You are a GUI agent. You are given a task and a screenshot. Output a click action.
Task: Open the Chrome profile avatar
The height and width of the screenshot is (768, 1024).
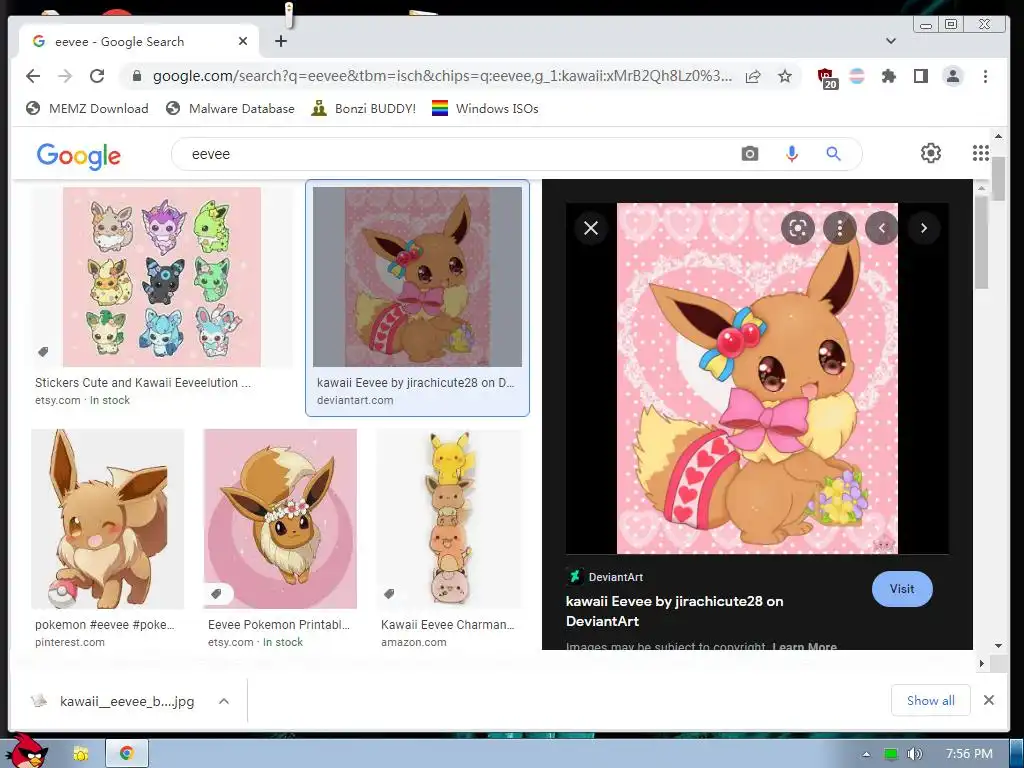953,76
